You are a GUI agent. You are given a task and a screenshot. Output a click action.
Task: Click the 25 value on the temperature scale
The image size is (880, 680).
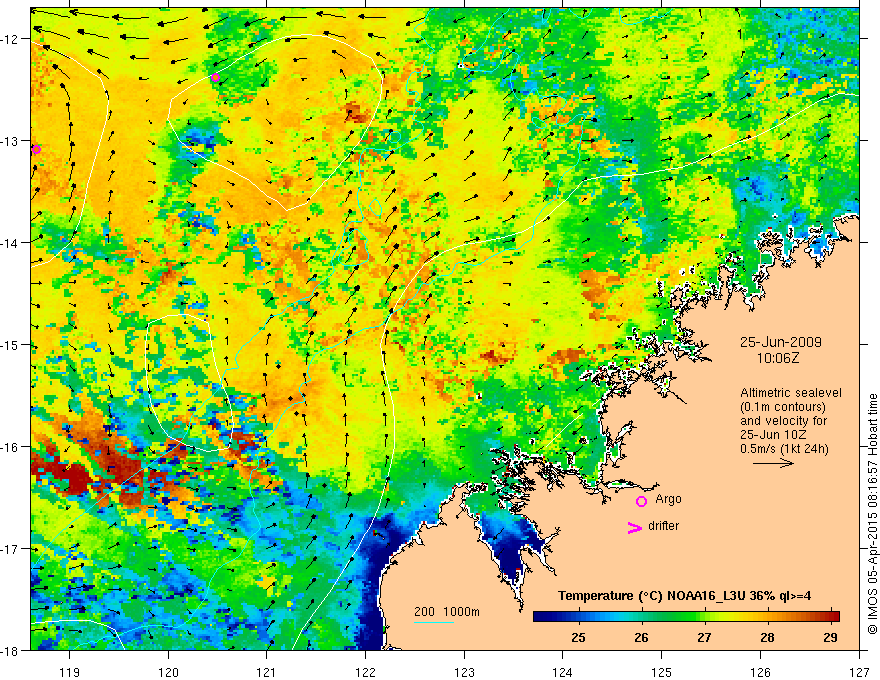pos(579,637)
